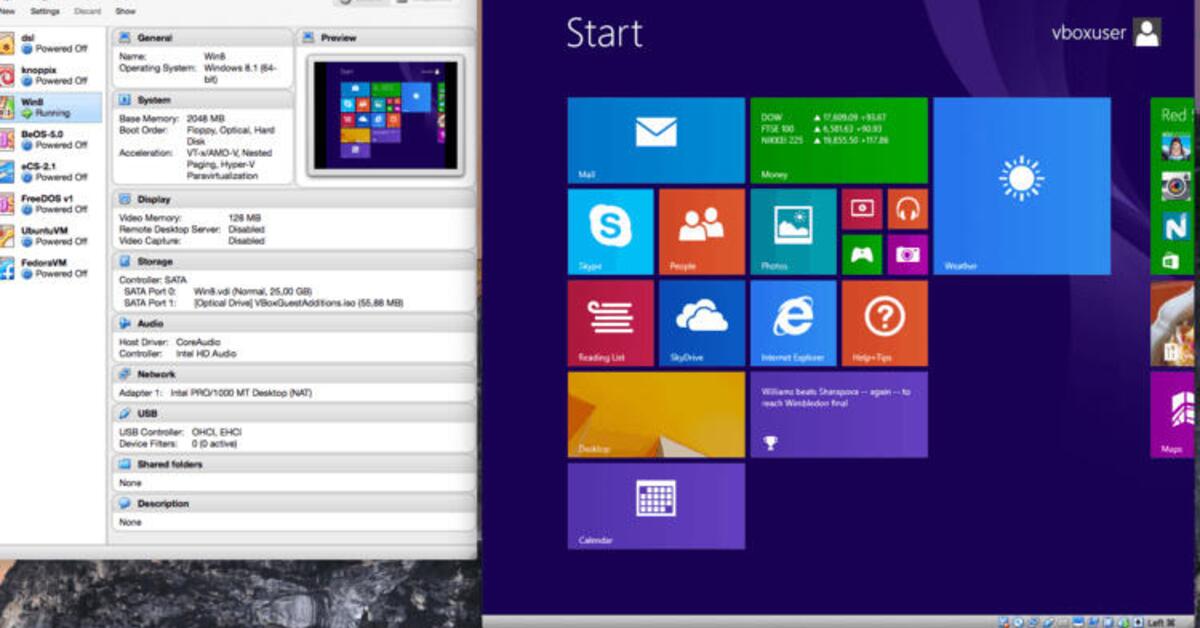Click the Windows 8.1 (64-bit) operating system value
The width and height of the screenshot is (1200, 628).
(x=240, y=73)
